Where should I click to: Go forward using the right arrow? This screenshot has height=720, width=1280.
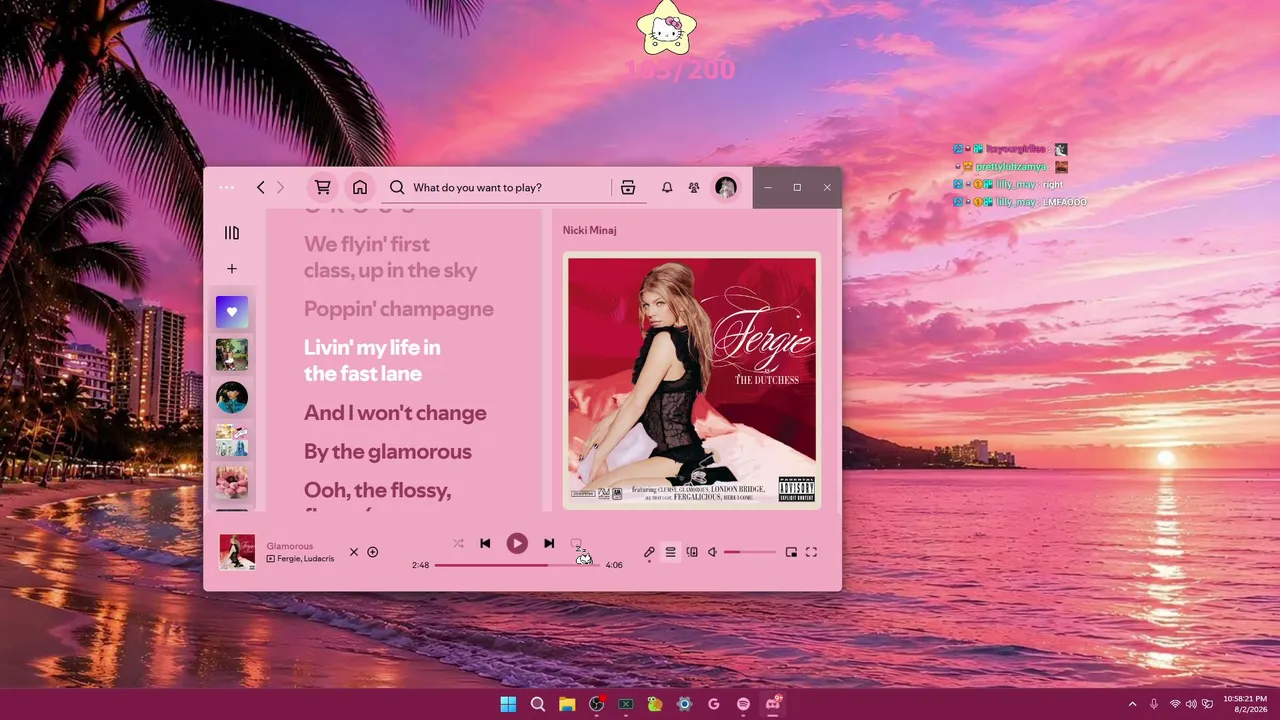tap(280, 187)
